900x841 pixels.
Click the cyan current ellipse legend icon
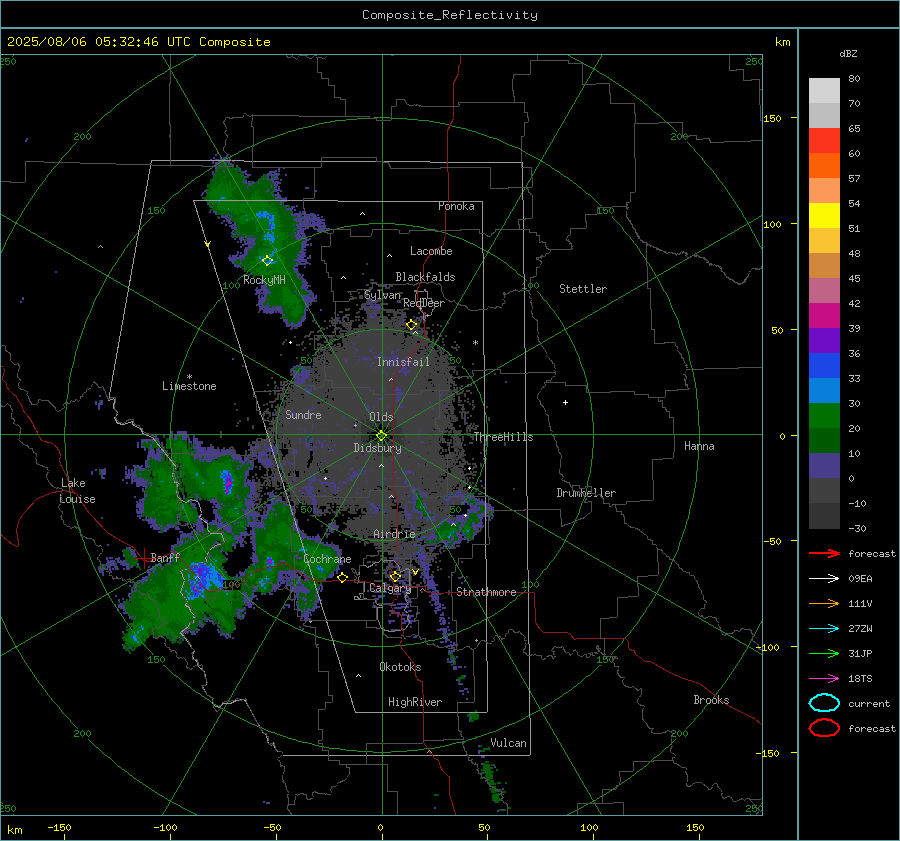pyautogui.click(x=824, y=703)
